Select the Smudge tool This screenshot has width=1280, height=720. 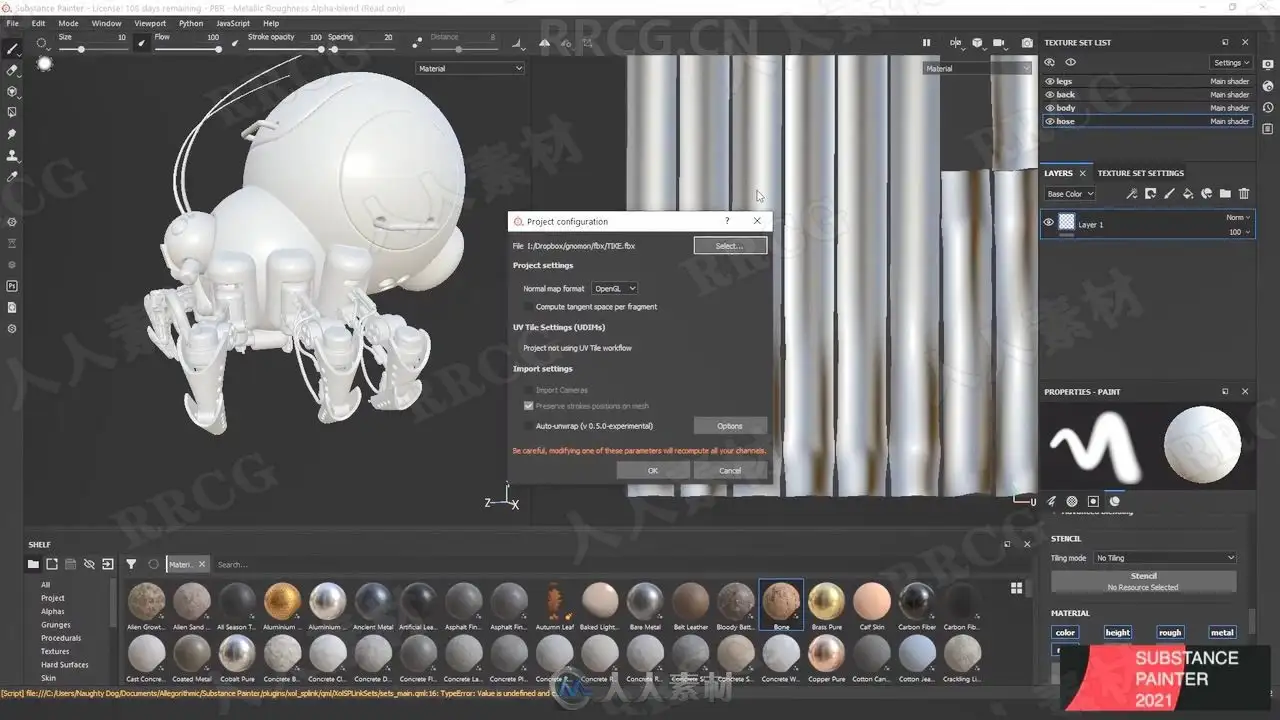[x=12, y=134]
